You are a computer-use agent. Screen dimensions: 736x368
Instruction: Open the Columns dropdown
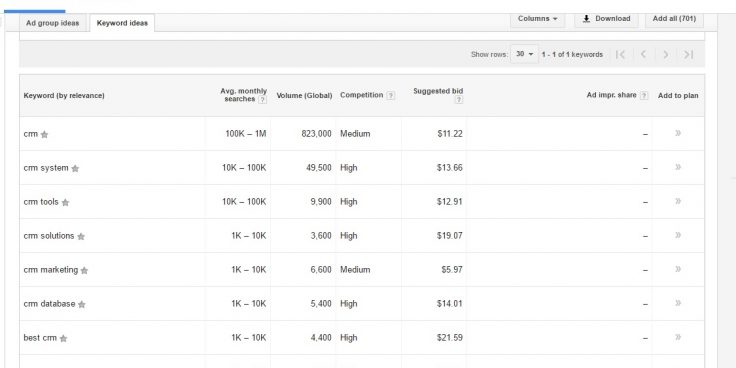537,19
